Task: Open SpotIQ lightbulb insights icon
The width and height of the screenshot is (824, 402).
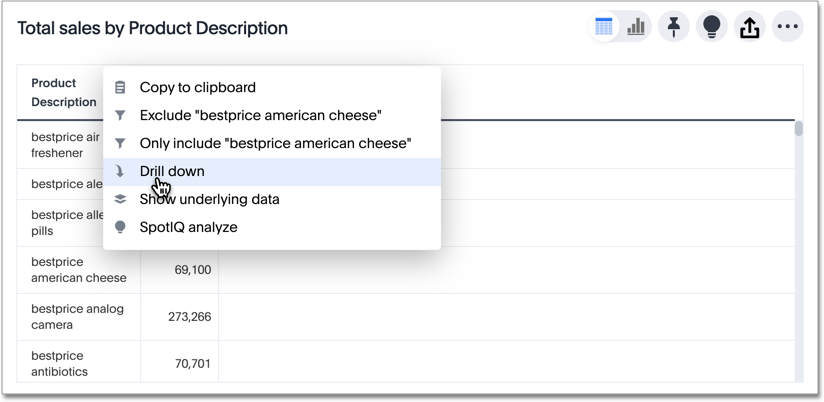Action: click(x=712, y=27)
